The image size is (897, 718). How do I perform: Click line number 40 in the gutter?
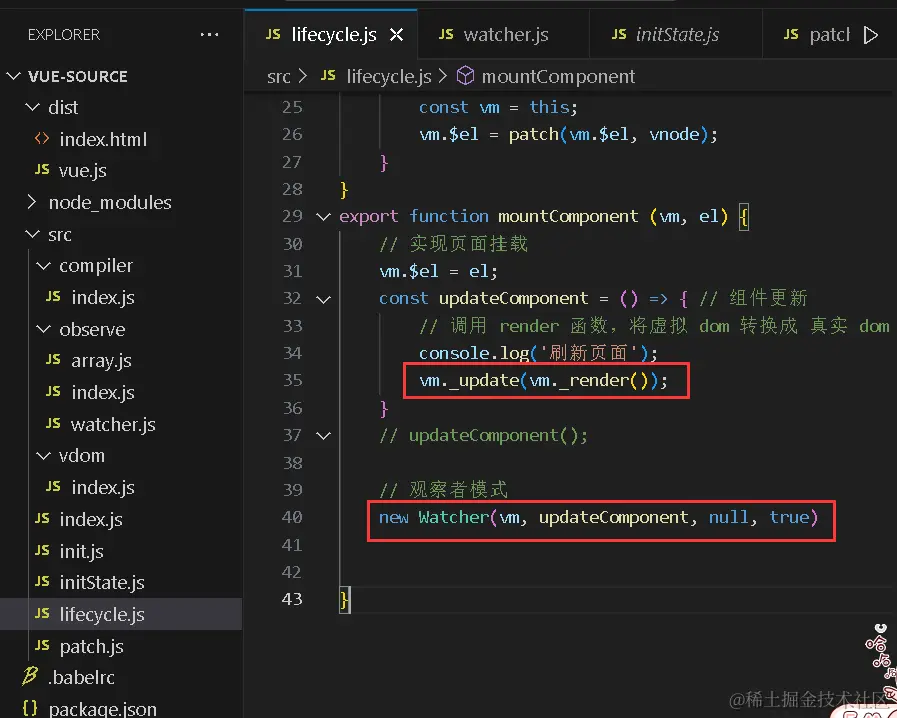pyautogui.click(x=292, y=517)
